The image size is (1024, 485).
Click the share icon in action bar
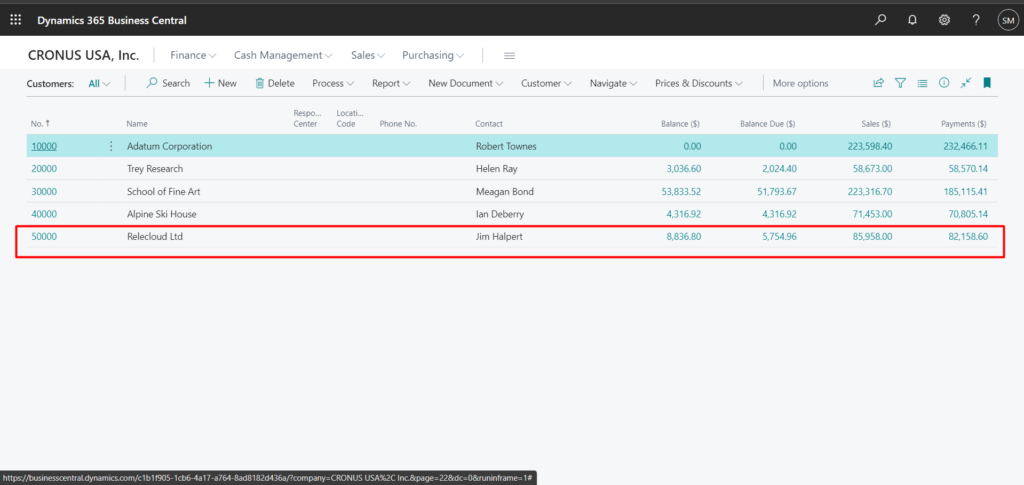pyautogui.click(x=878, y=83)
